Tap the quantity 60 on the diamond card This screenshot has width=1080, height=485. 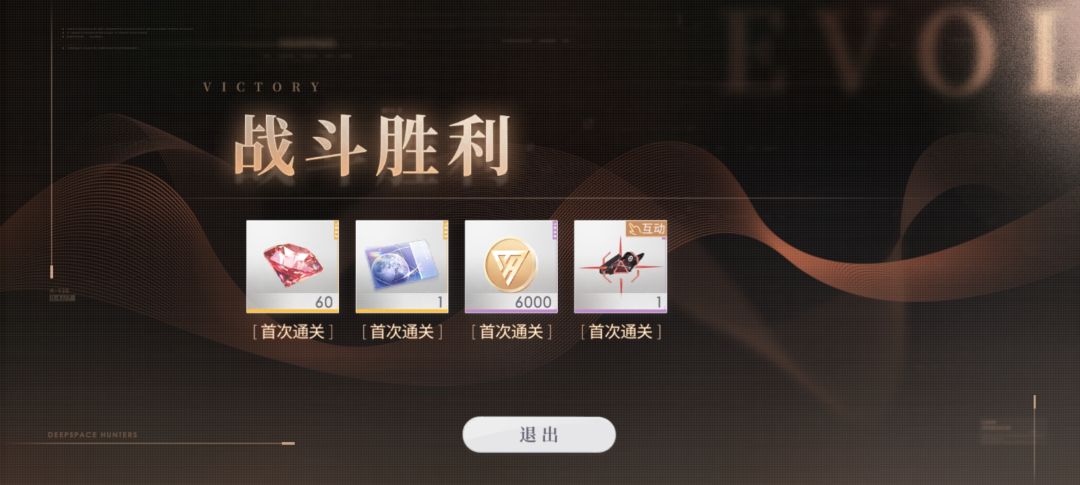[324, 302]
